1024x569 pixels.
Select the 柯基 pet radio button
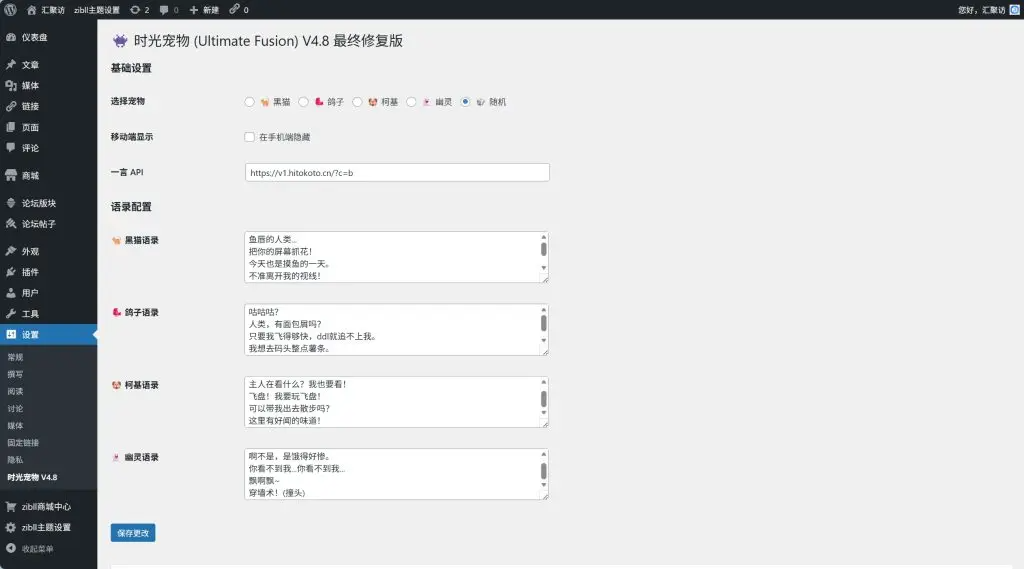[x=357, y=102]
